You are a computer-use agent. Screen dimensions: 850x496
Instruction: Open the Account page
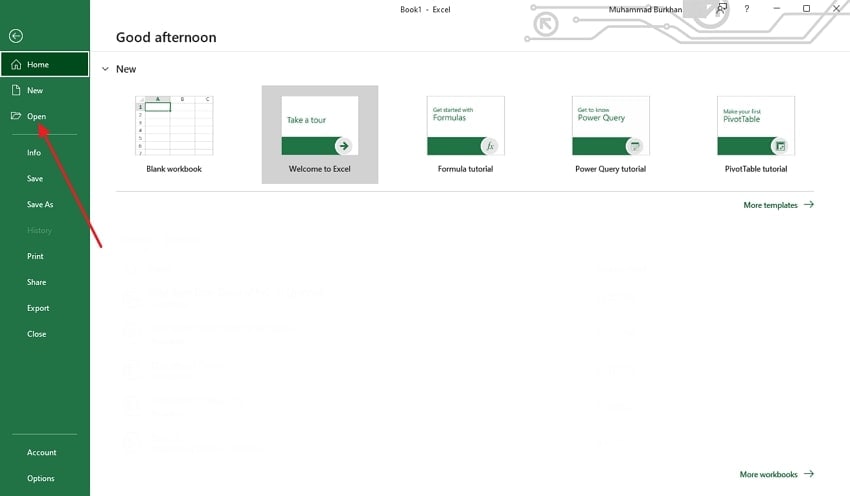tap(42, 452)
